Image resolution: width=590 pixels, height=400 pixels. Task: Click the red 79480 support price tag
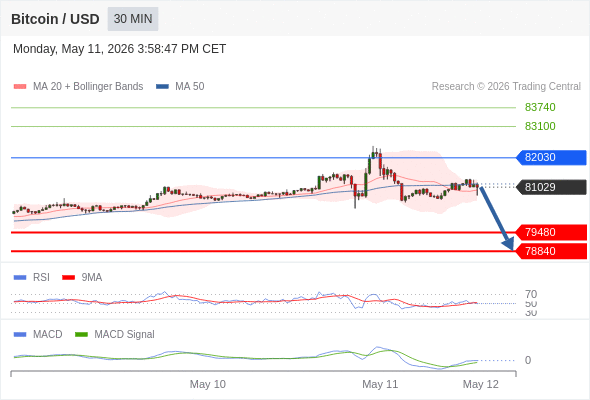pos(552,232)
